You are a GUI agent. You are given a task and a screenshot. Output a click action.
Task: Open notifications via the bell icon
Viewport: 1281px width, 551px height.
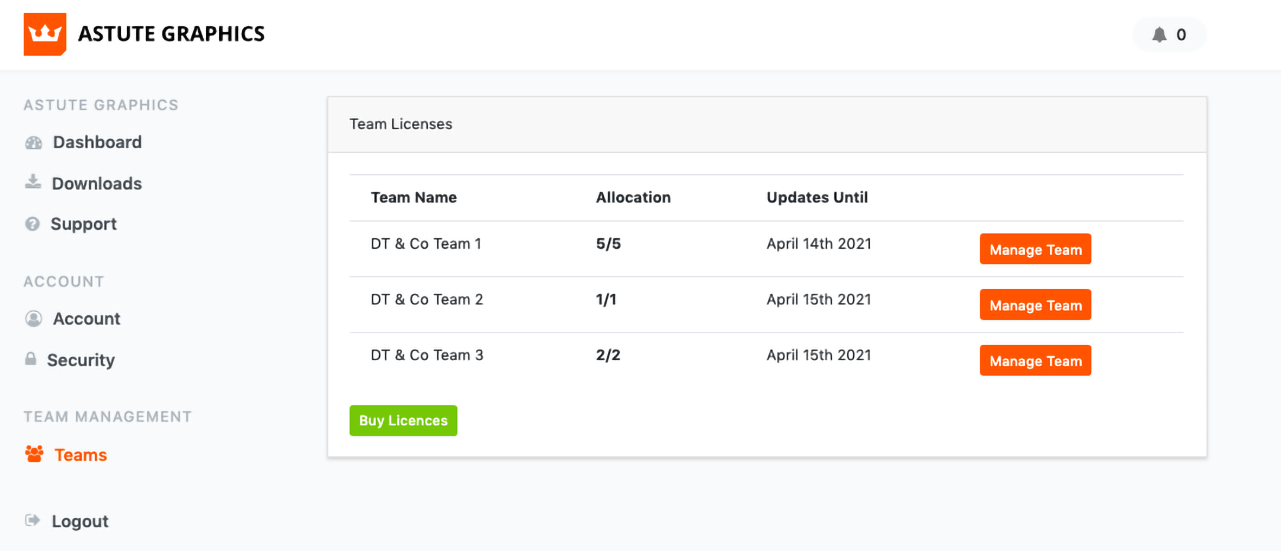click(1159, 35)
